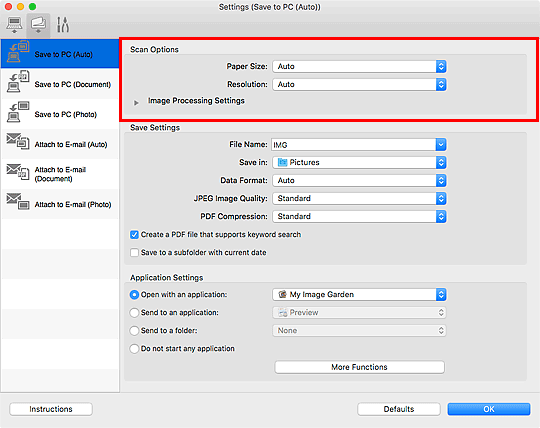Select Send to a folder radio button
The height and width of the screenshot is (428, 540).
click(x=134, y=331)
